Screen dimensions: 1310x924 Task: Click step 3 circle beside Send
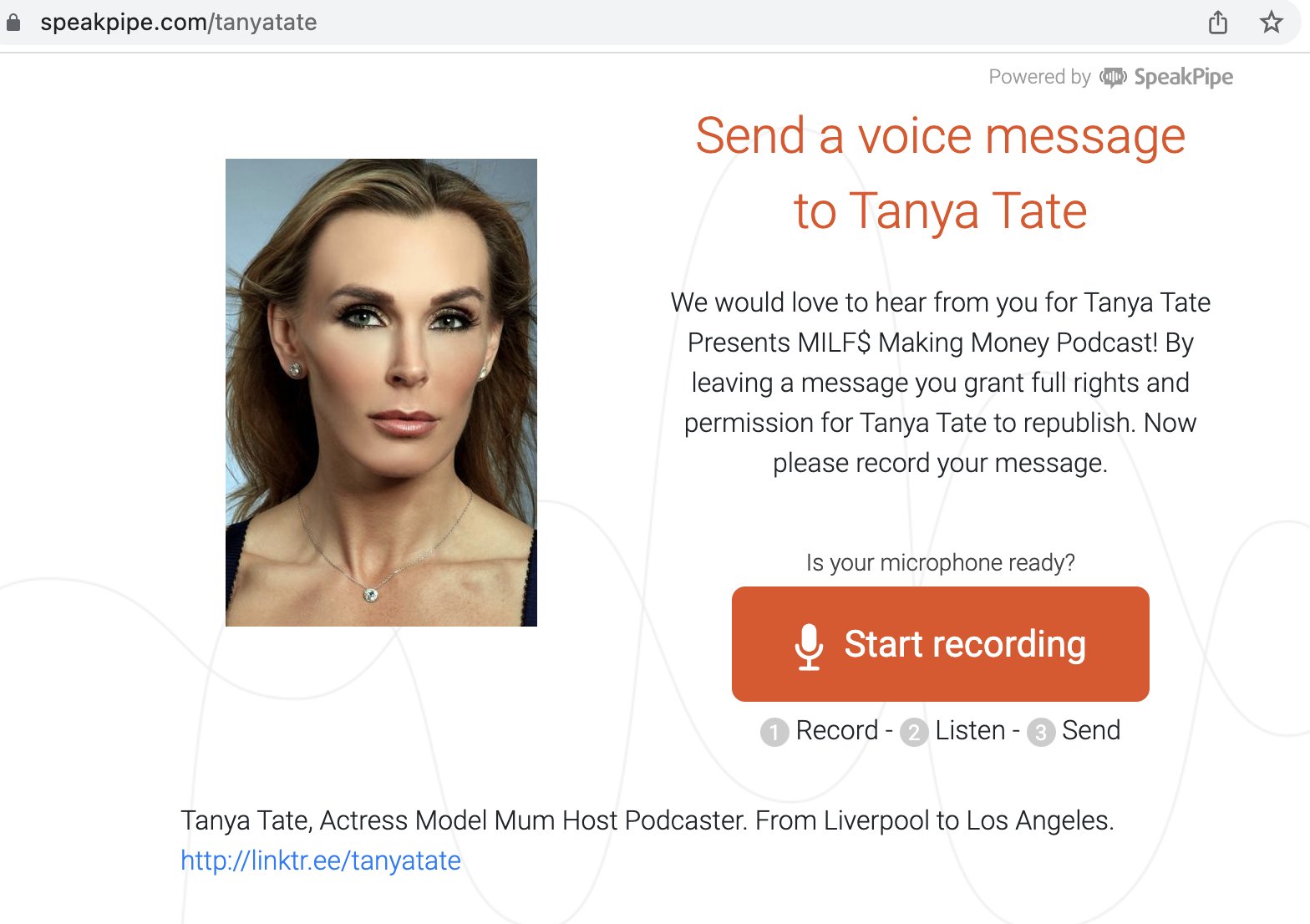point(1041,733)
